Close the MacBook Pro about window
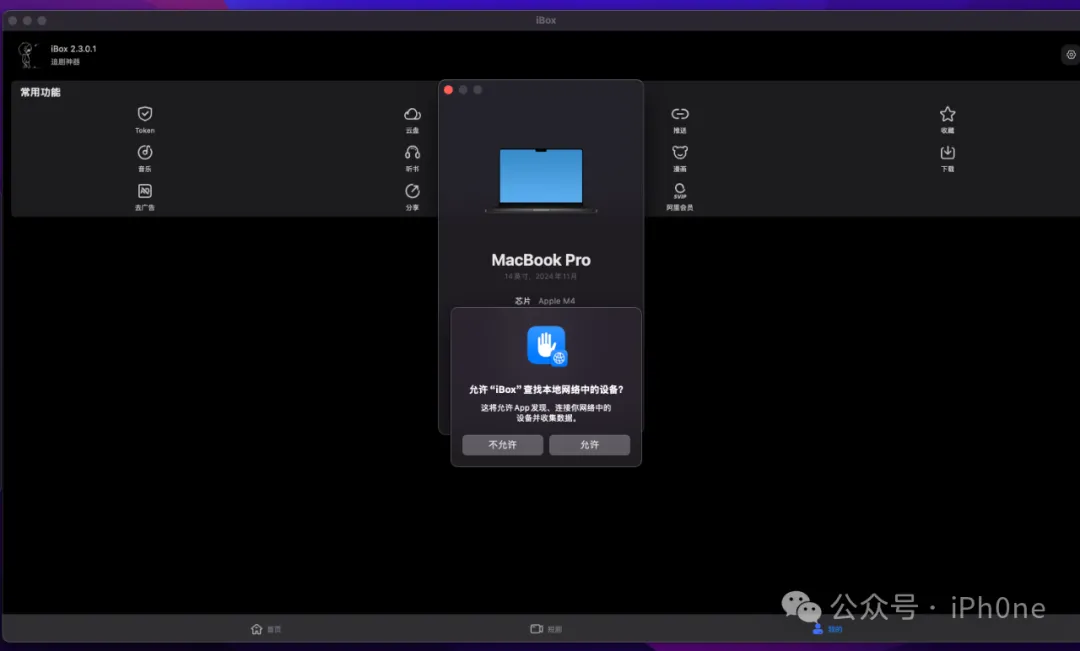Image resolution: width=1080 pixels, height=651 pixels. click(x=448, y=90)
